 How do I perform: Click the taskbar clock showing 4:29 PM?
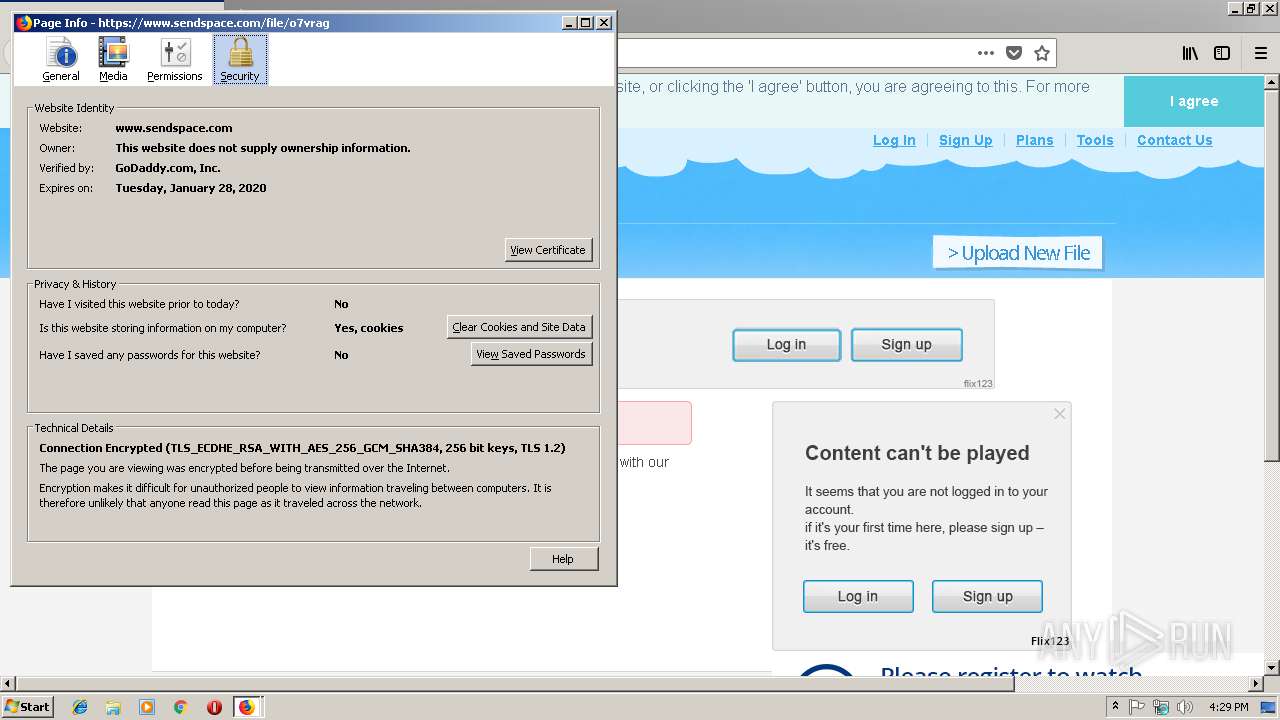click(1229, 707)
